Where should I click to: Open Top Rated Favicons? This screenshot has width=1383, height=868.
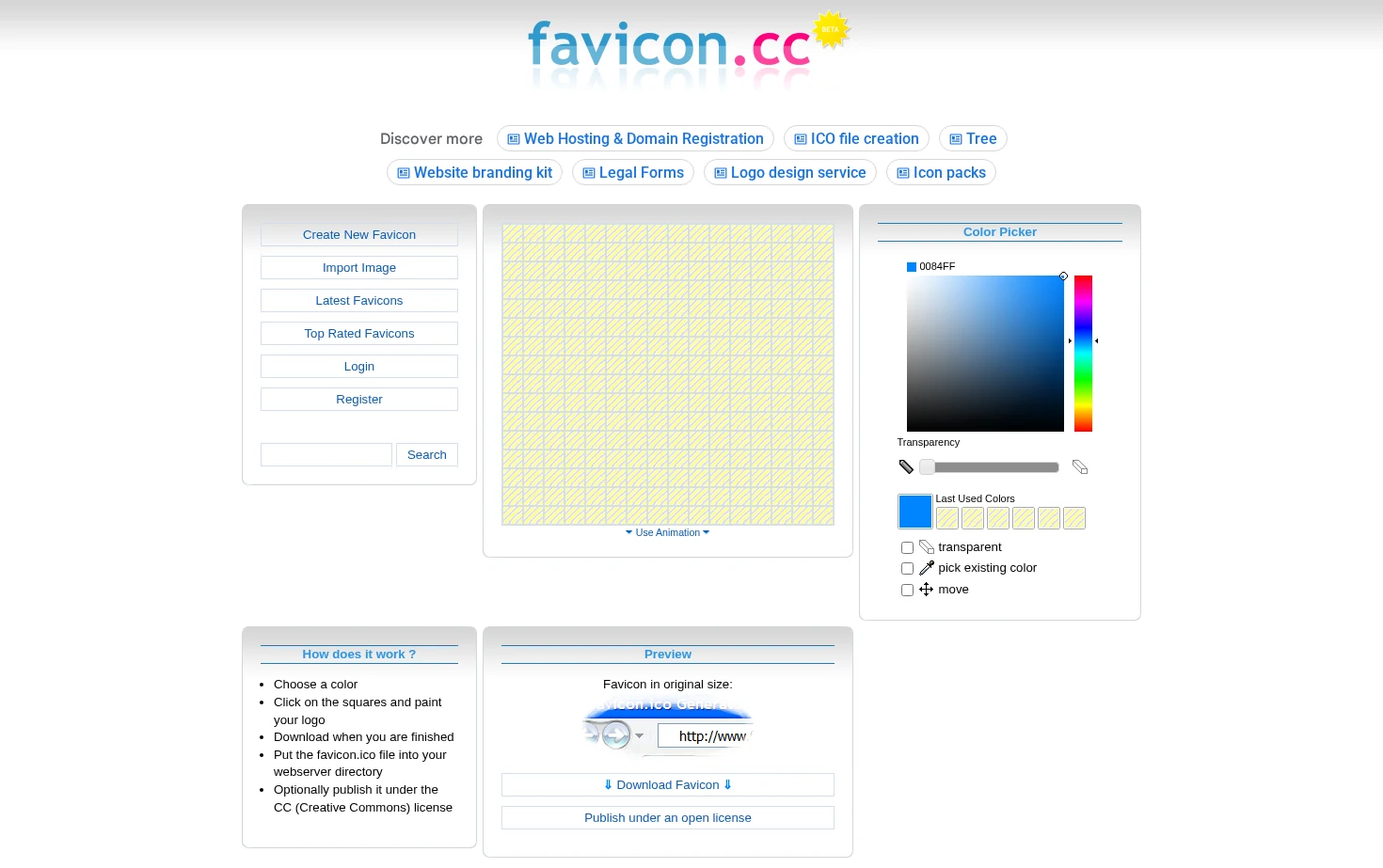click(359, 334)
